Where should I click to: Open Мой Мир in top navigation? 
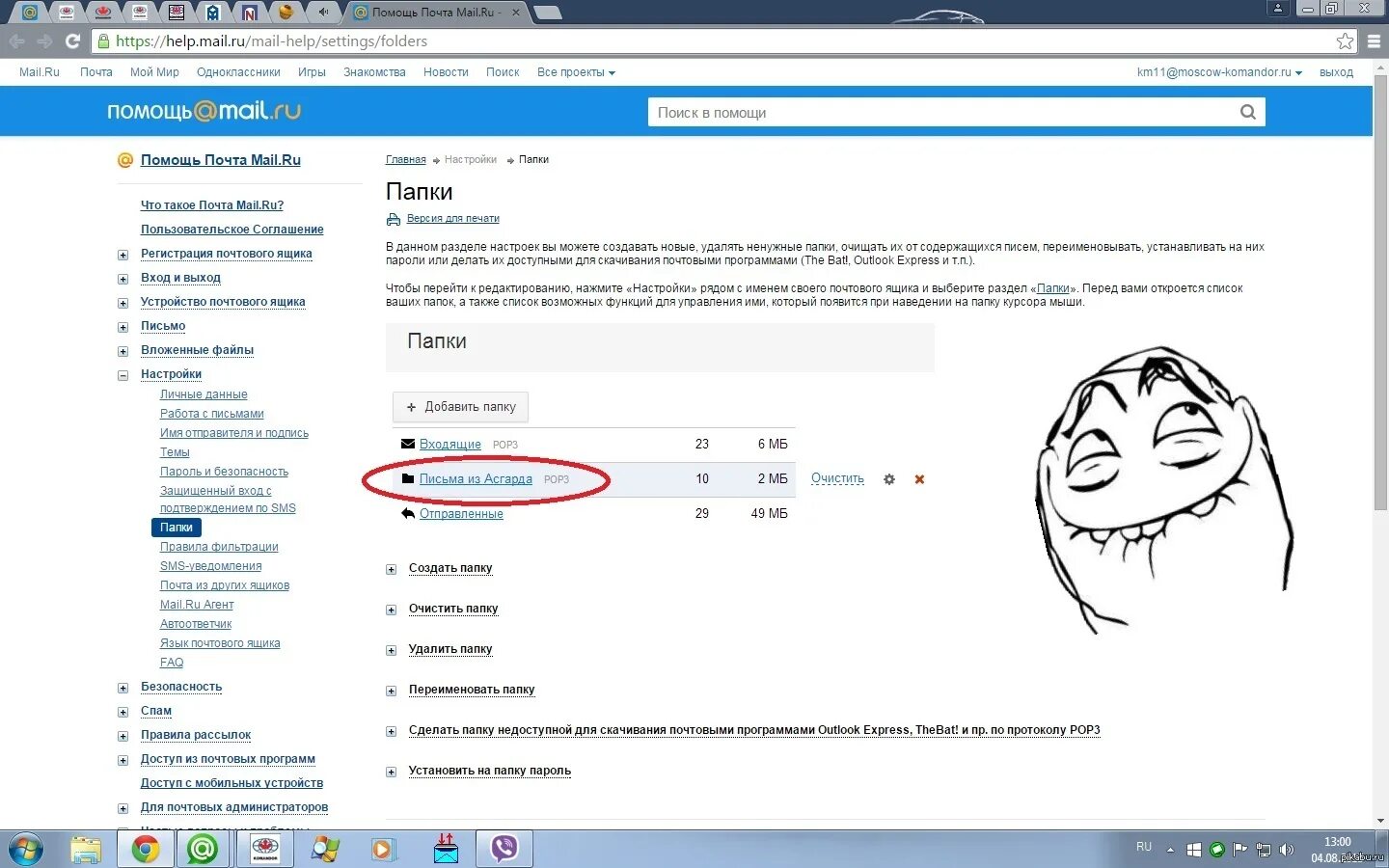click(x=154, y=72)
